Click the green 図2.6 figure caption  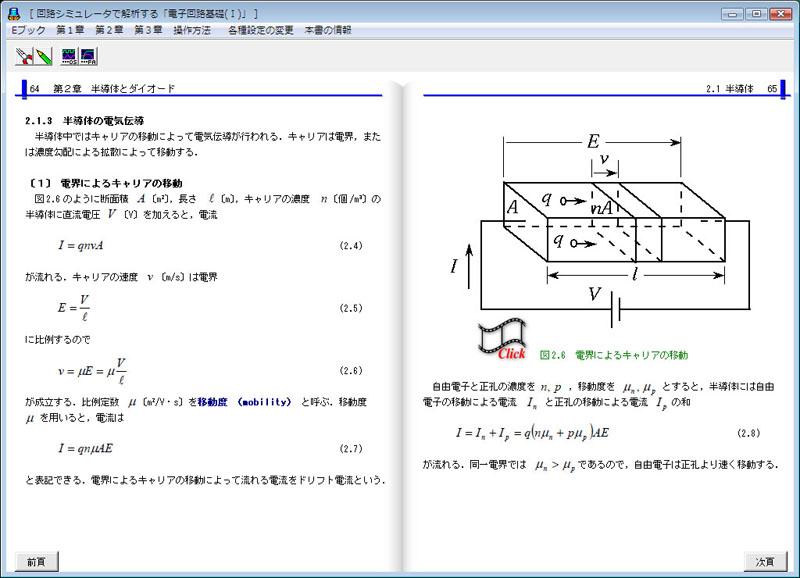pos(614,355)
